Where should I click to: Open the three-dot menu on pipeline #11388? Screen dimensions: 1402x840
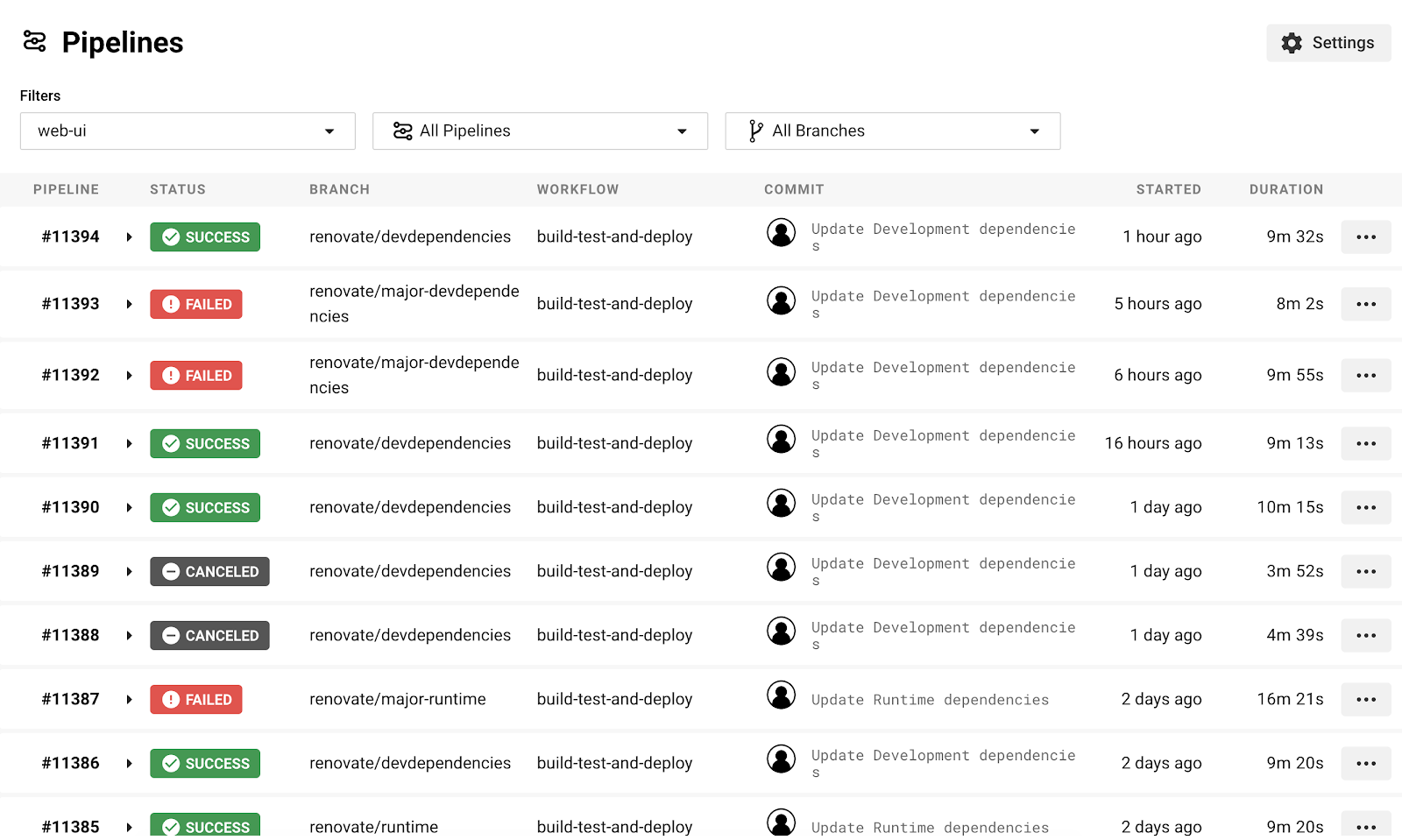(x=1365, y=635)
